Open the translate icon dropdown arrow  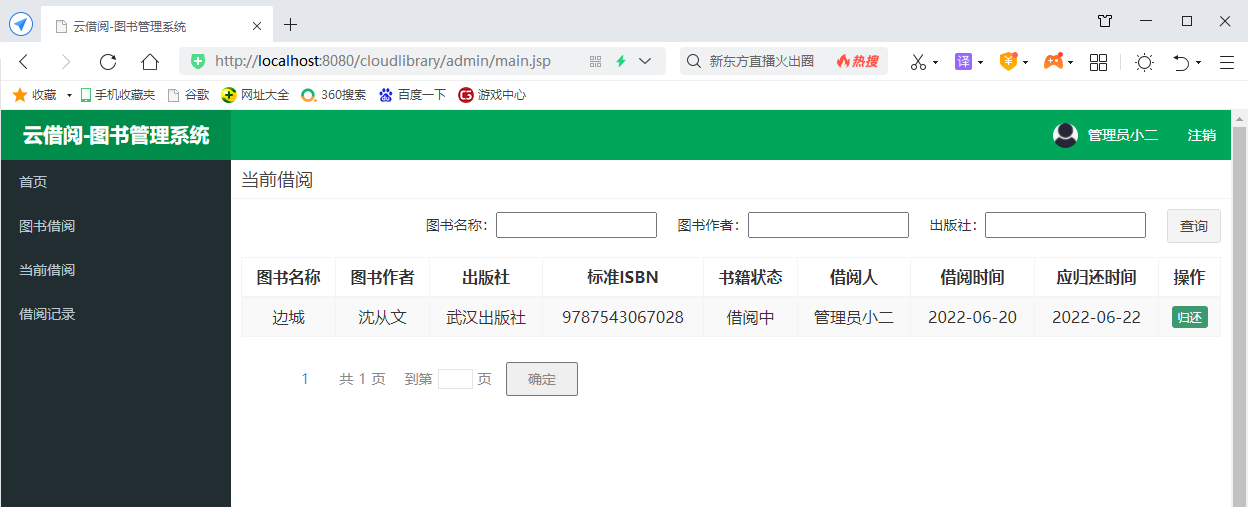[980, 62]
